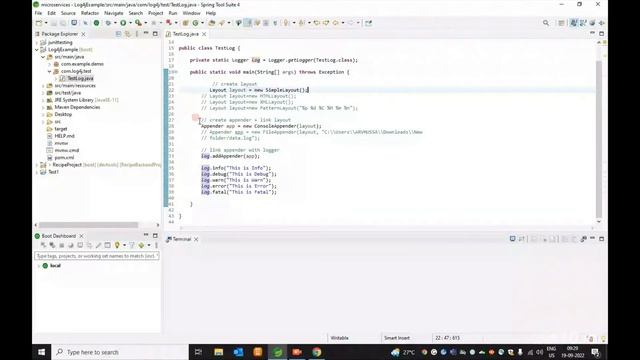Image resolution: width=640 pixels, height=360 pixels.
Task: Open the Refactor menu
Action: 90,13
